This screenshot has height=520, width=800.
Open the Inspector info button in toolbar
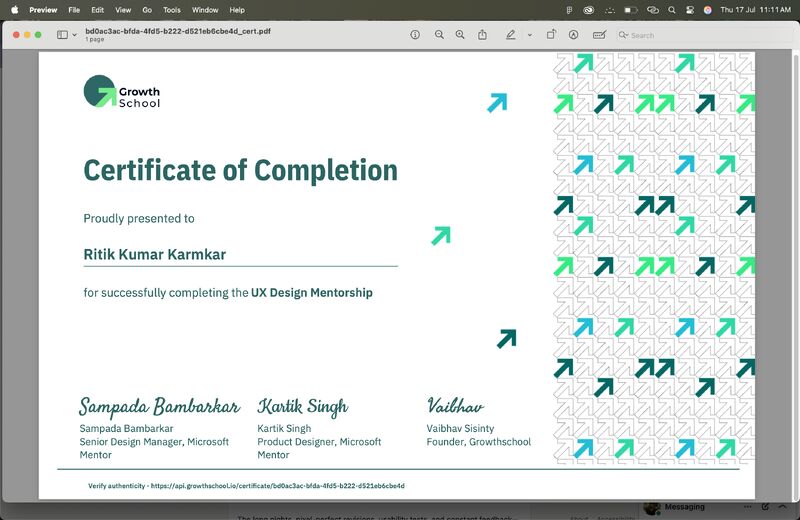[x=415, y=35]
